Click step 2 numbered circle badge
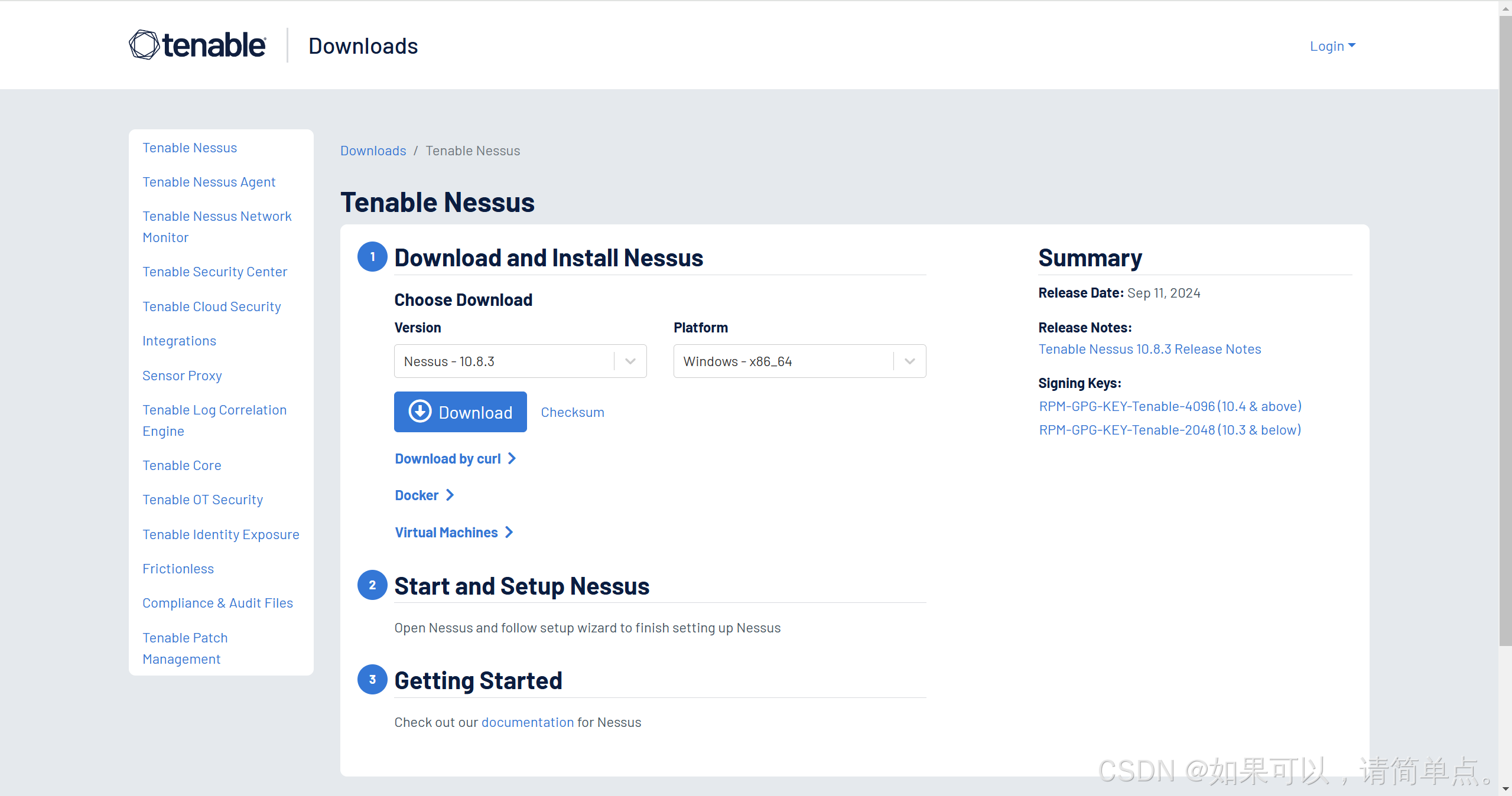This screenshot has height=796, width=1512. point(372,585)
